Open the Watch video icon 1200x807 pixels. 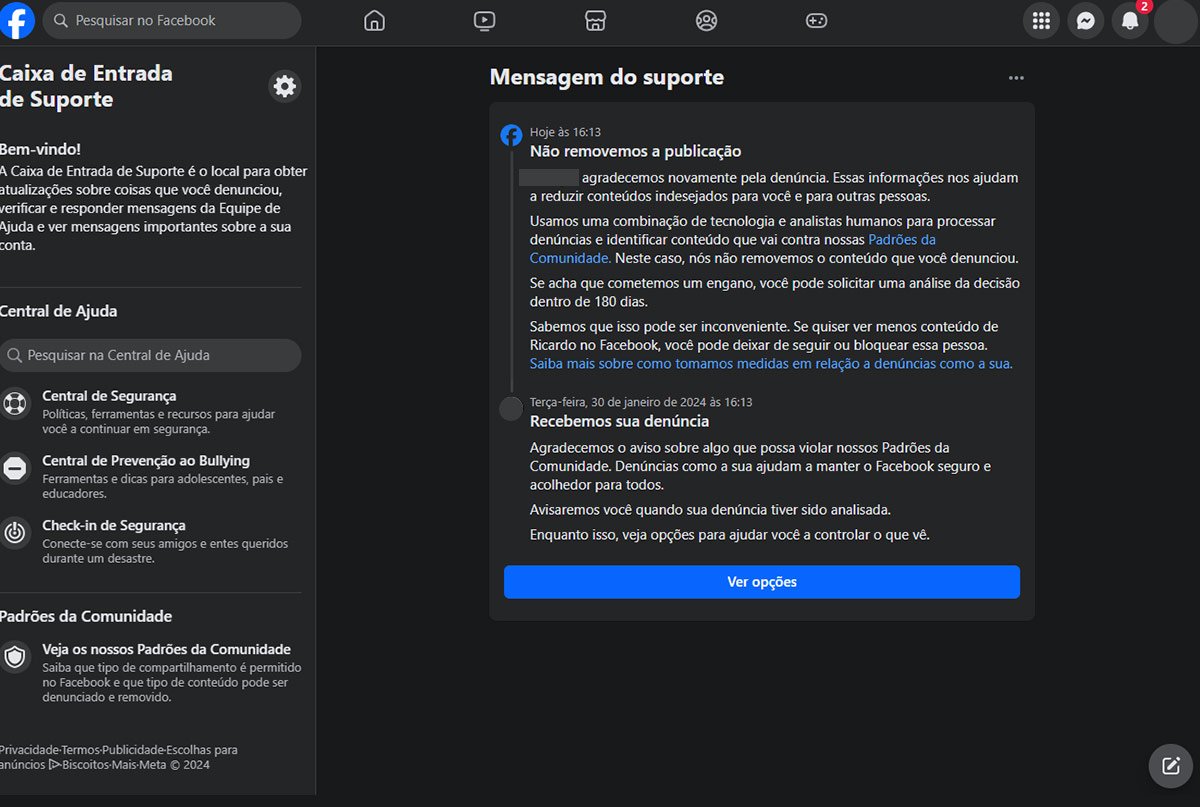point(484,20)
